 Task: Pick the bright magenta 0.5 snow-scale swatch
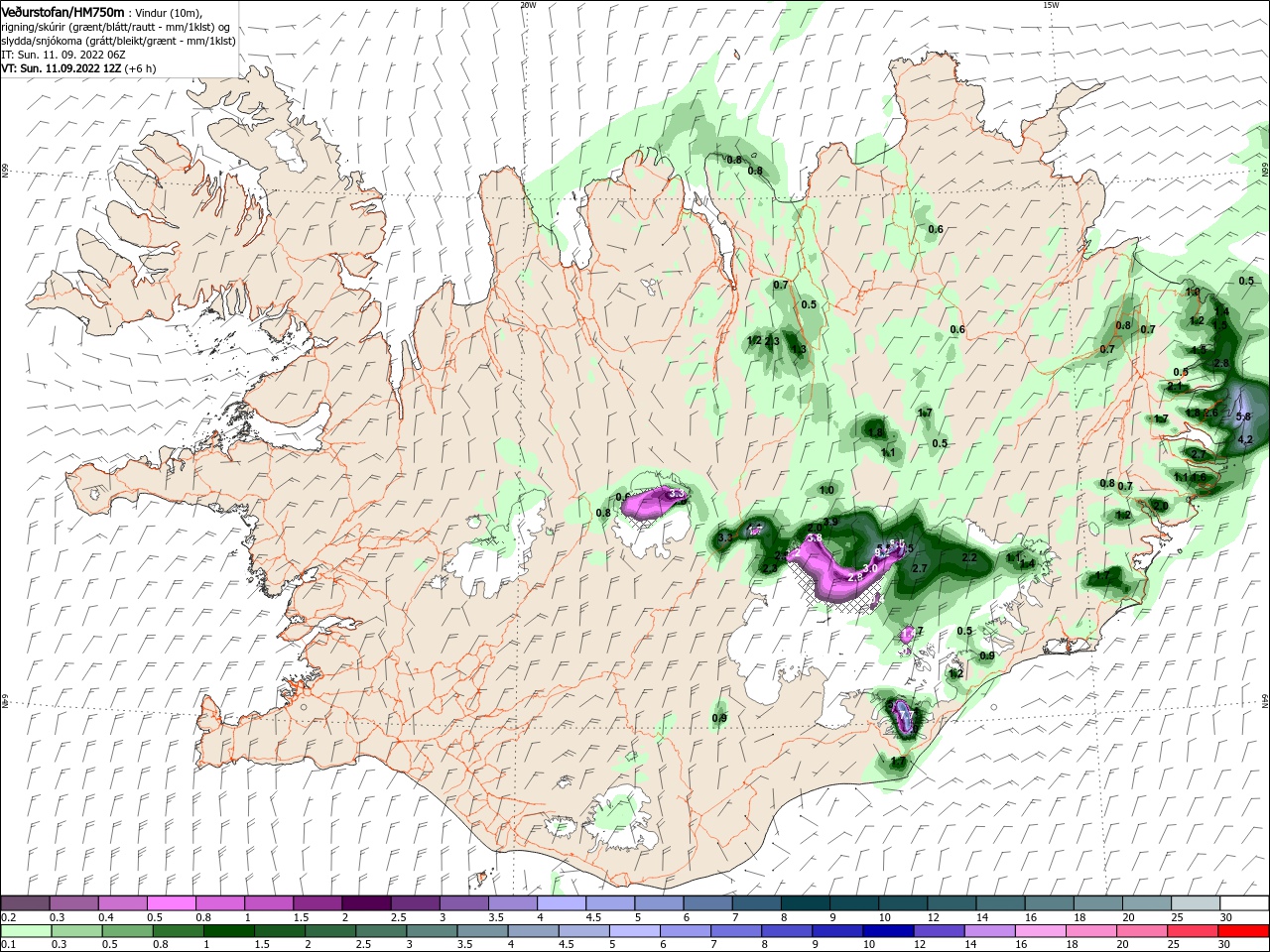tap(172, 903)
